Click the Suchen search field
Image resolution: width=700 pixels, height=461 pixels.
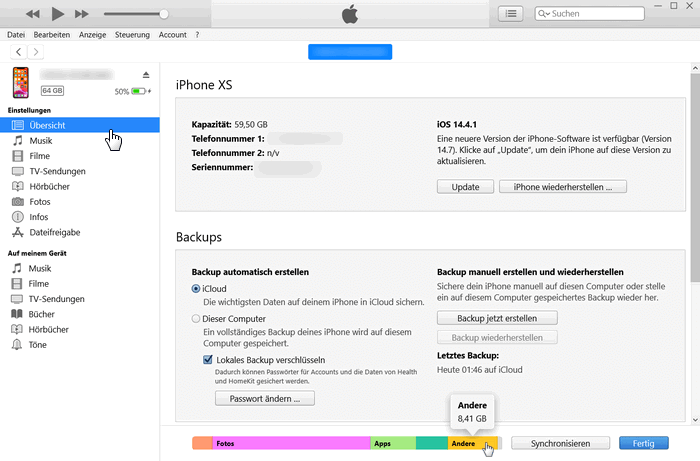pos(590,14)
